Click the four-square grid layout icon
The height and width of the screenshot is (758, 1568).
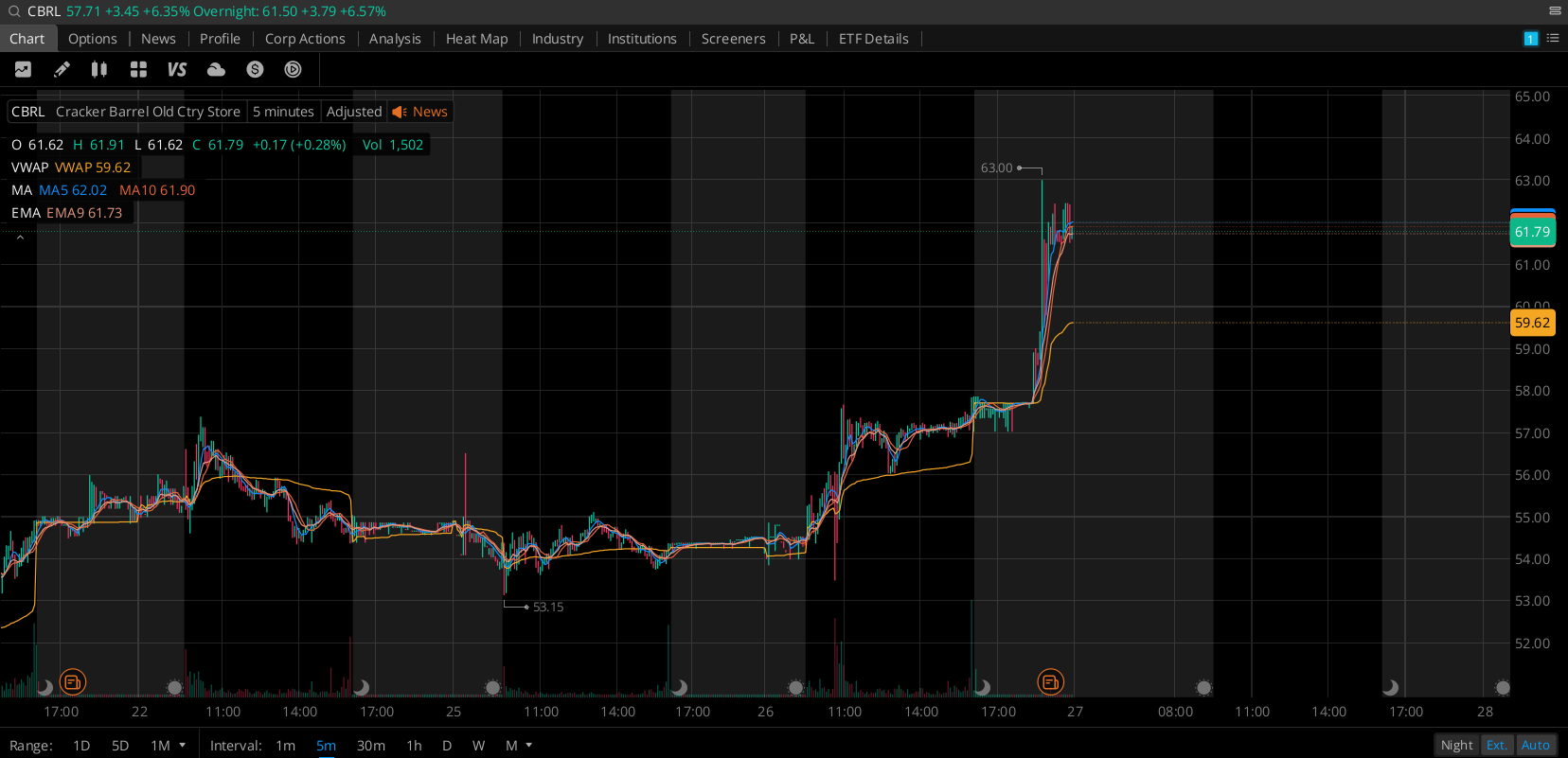138,69
